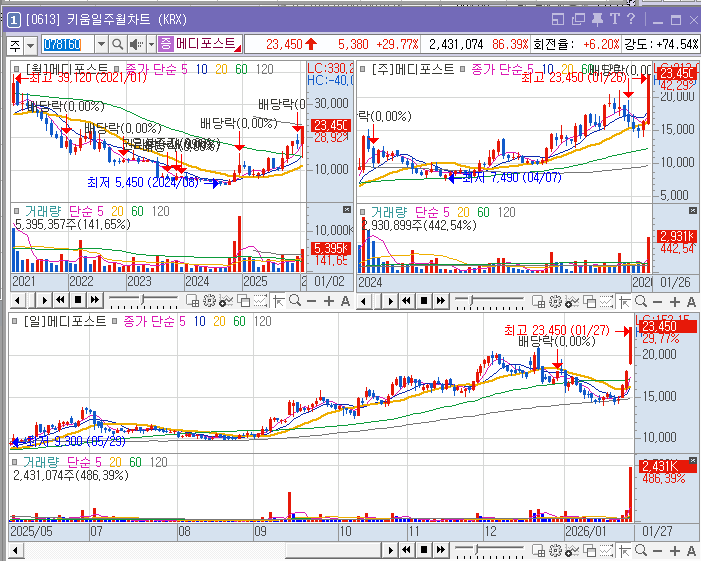Viewport: 701px width, 561px height.
Task: Zoom in weekly chart with plus
Action: click(x=675, y=302)
